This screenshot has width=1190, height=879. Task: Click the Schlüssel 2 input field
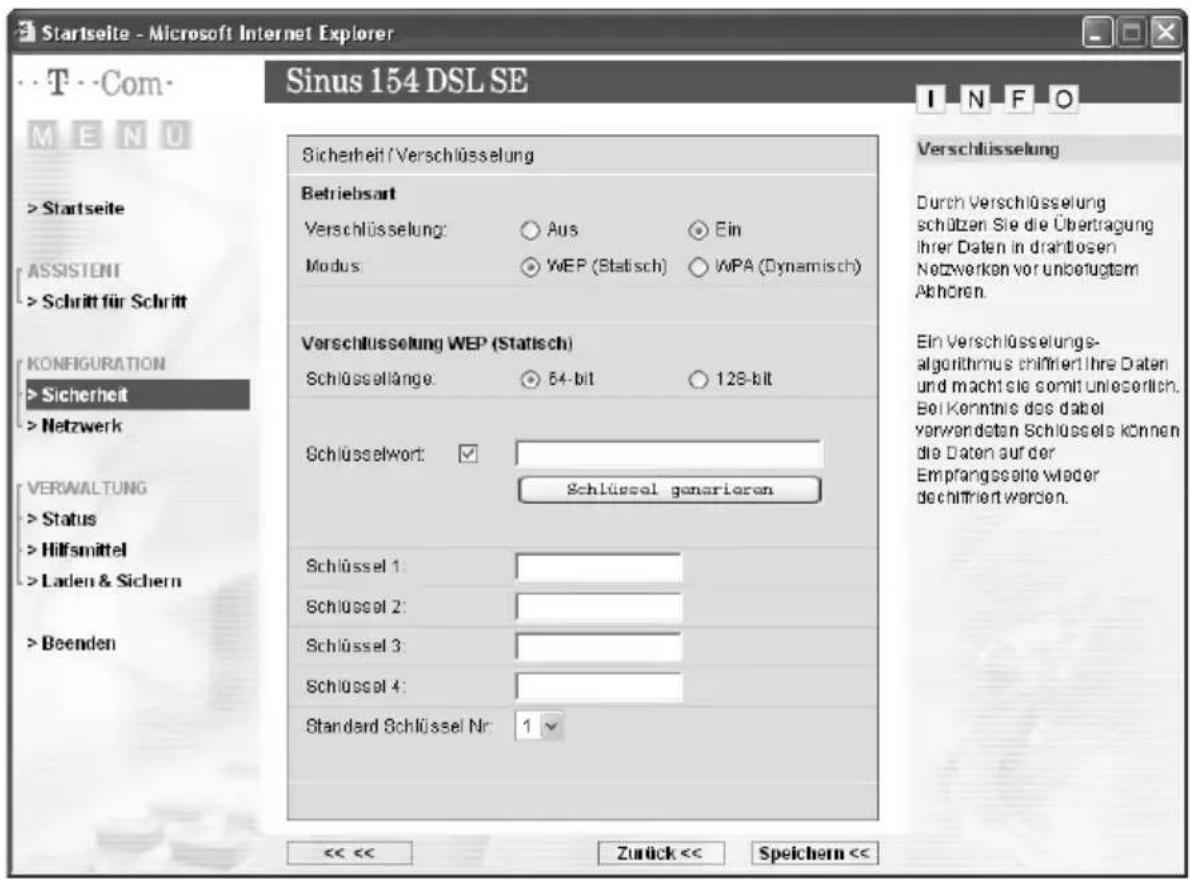click(x=599, y=607)
